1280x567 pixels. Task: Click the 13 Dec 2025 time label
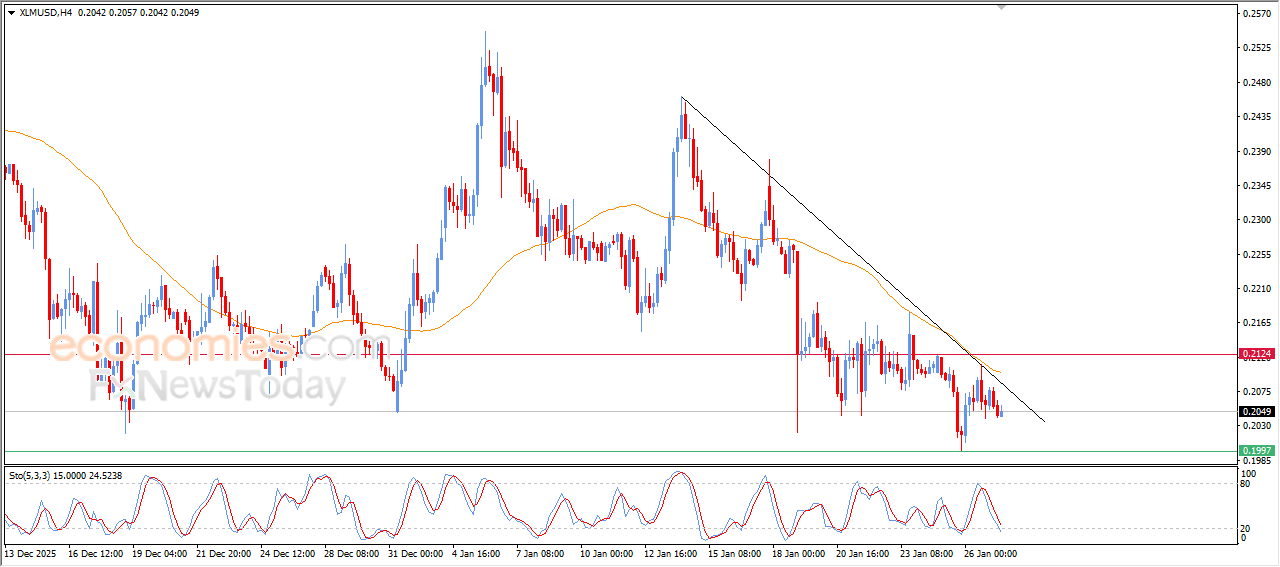pos(32,553)
